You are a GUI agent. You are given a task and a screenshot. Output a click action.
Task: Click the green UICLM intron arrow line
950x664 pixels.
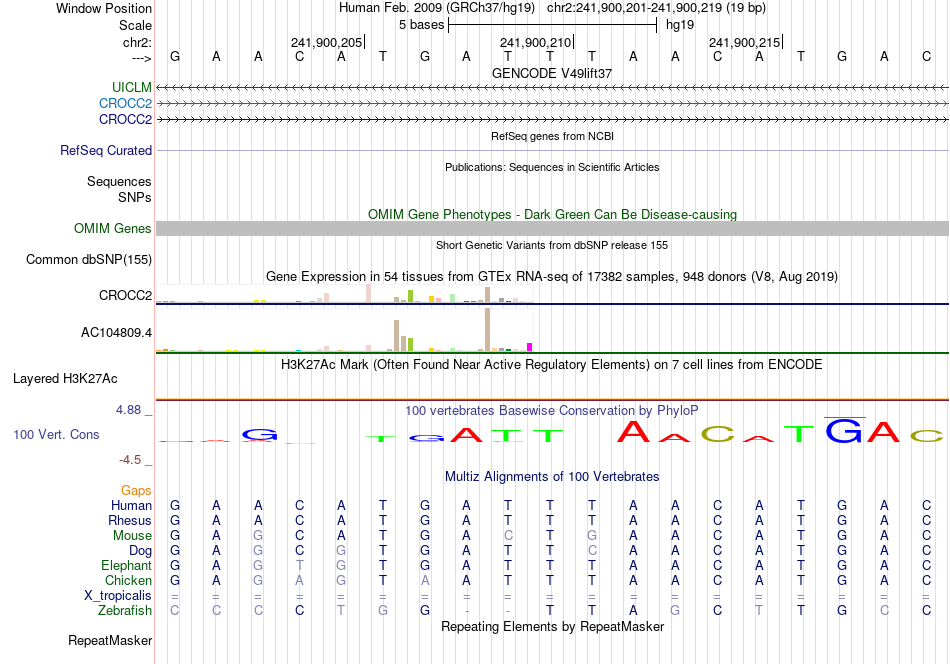click(552, 88)
